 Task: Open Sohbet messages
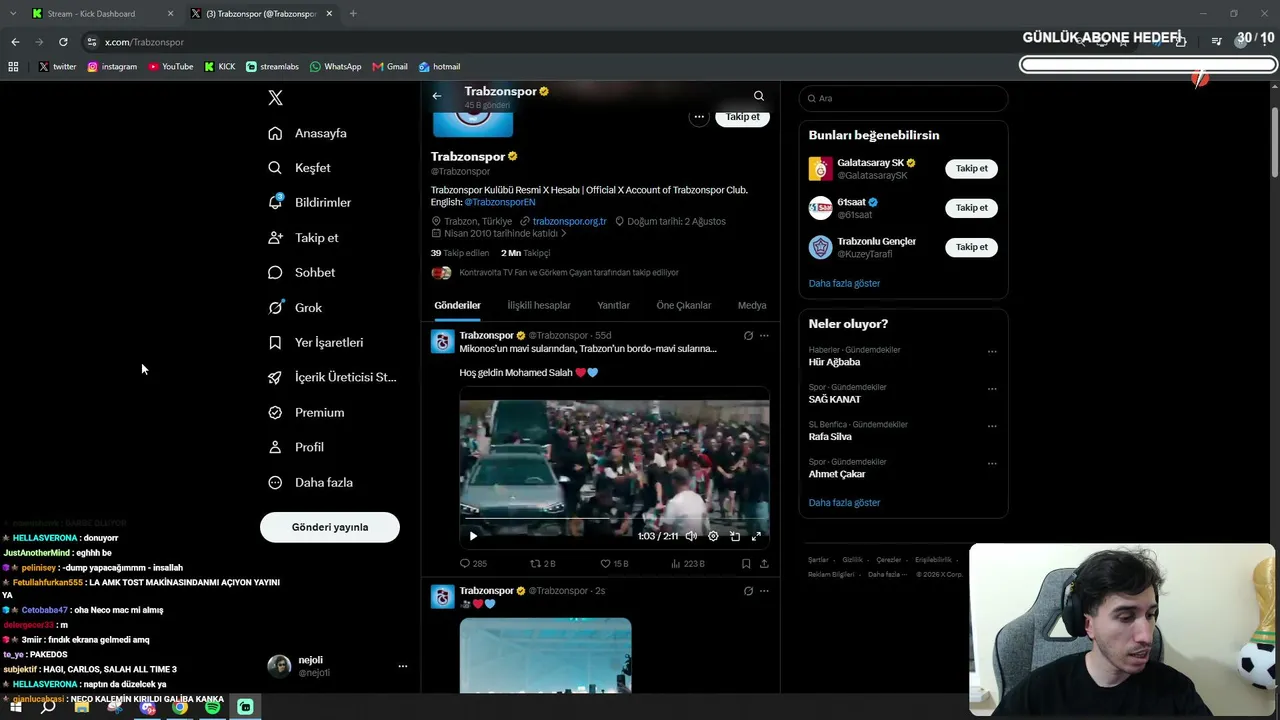click(x=301, y=272)
